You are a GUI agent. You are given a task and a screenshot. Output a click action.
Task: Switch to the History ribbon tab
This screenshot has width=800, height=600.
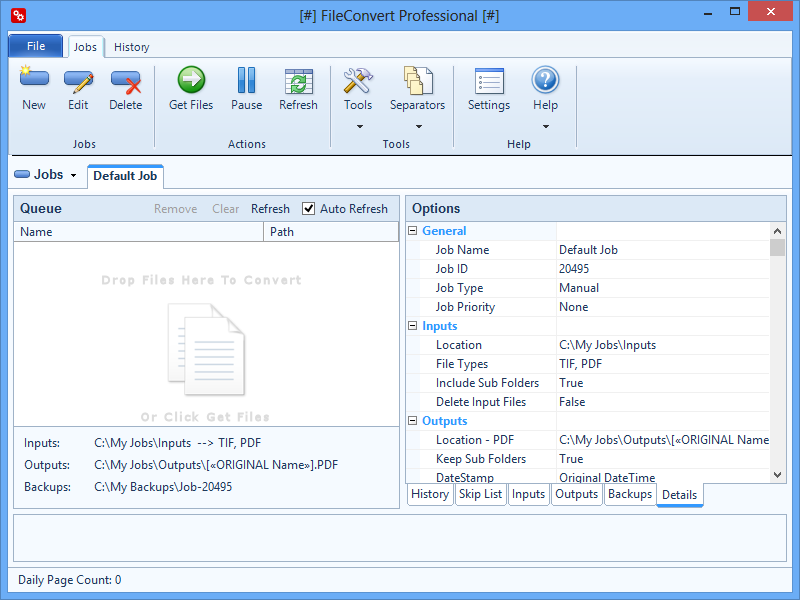pyautogui.click(x=132, y=47)
